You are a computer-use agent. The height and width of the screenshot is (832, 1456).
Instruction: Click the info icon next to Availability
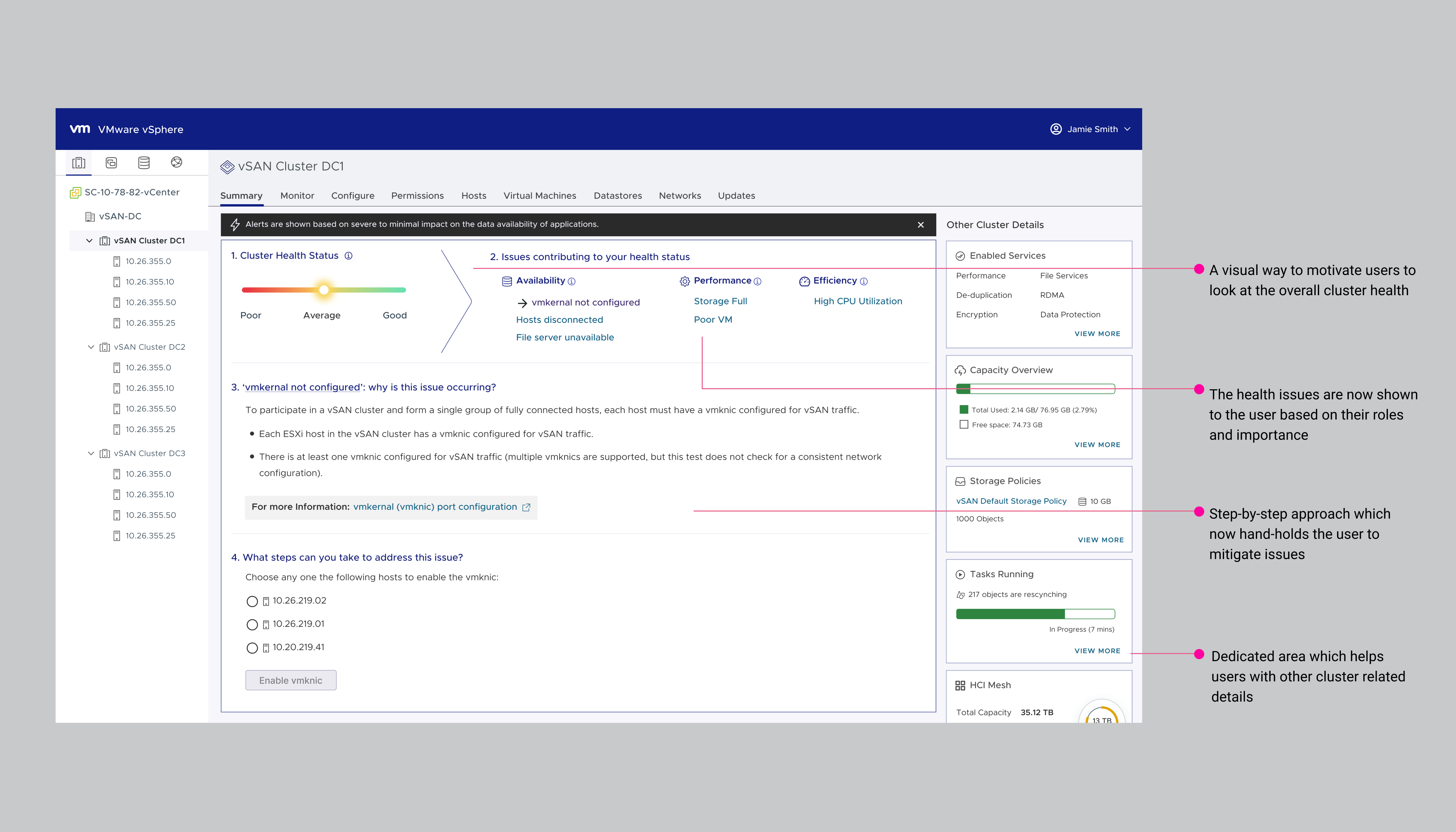pyautogui.click(x=571, y=281)
